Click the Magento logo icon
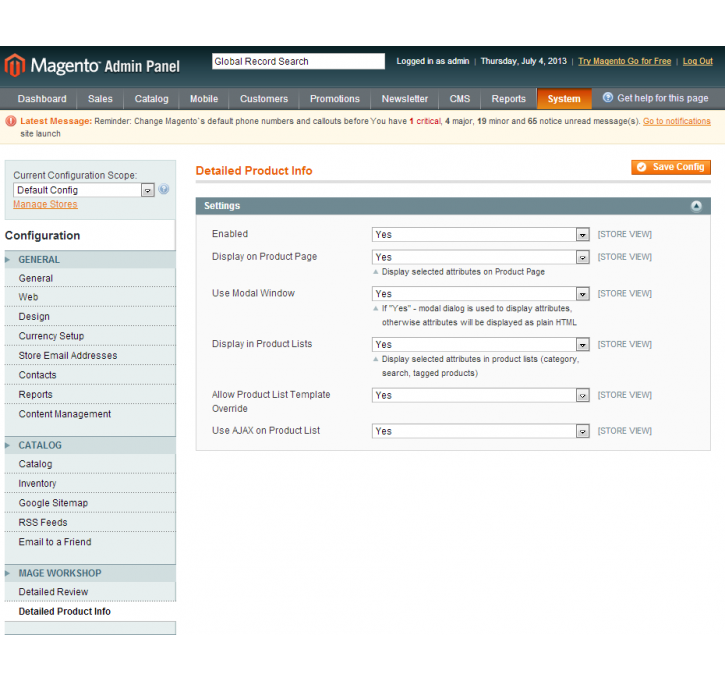This screenshot has width=725, height=680. point(15,65)
